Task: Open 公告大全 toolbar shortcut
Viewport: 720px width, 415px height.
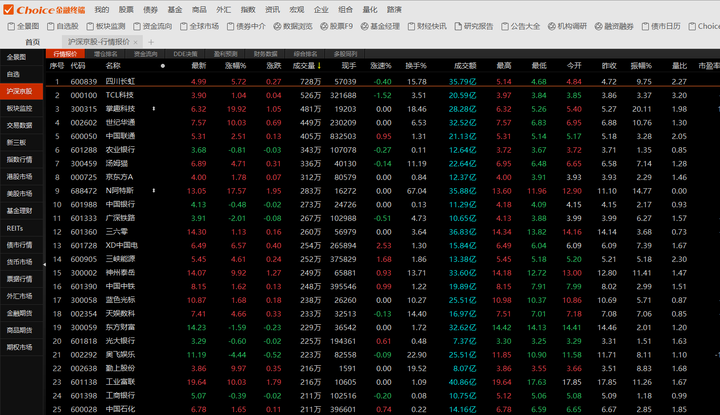Action: click(521, 27)
